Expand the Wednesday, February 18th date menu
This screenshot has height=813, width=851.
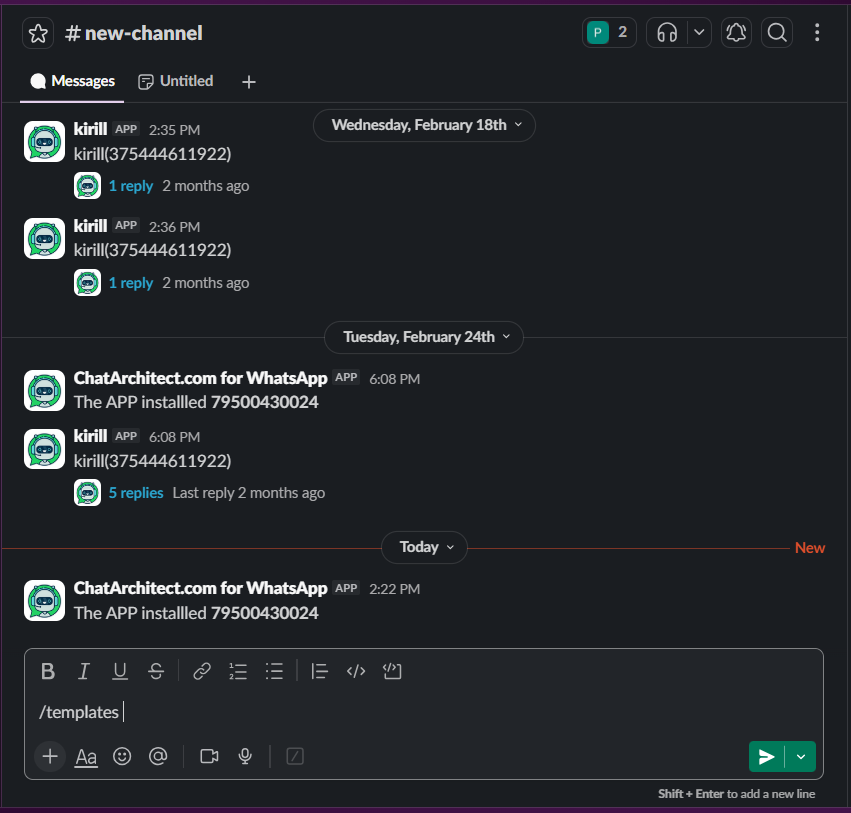click(424, 125)
